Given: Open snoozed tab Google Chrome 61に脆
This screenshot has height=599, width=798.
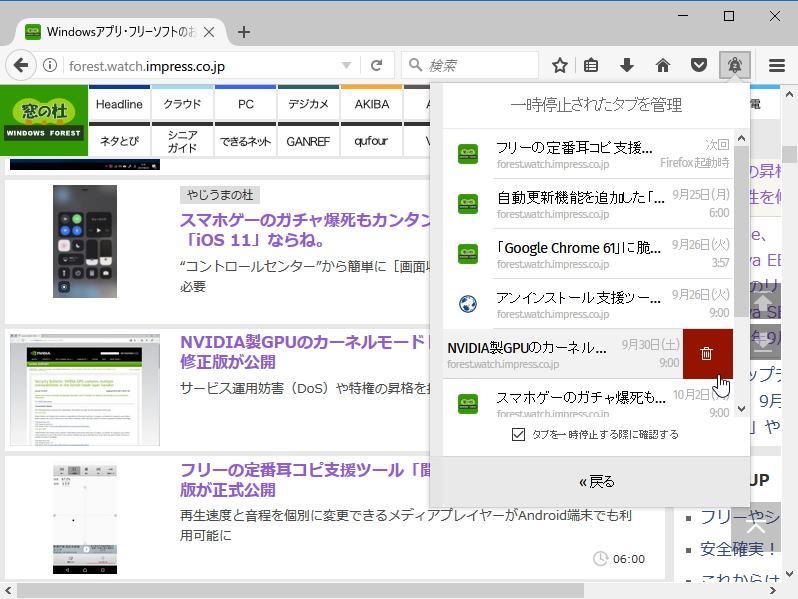Looking at the screenshot, I should [x=588, y=253].
